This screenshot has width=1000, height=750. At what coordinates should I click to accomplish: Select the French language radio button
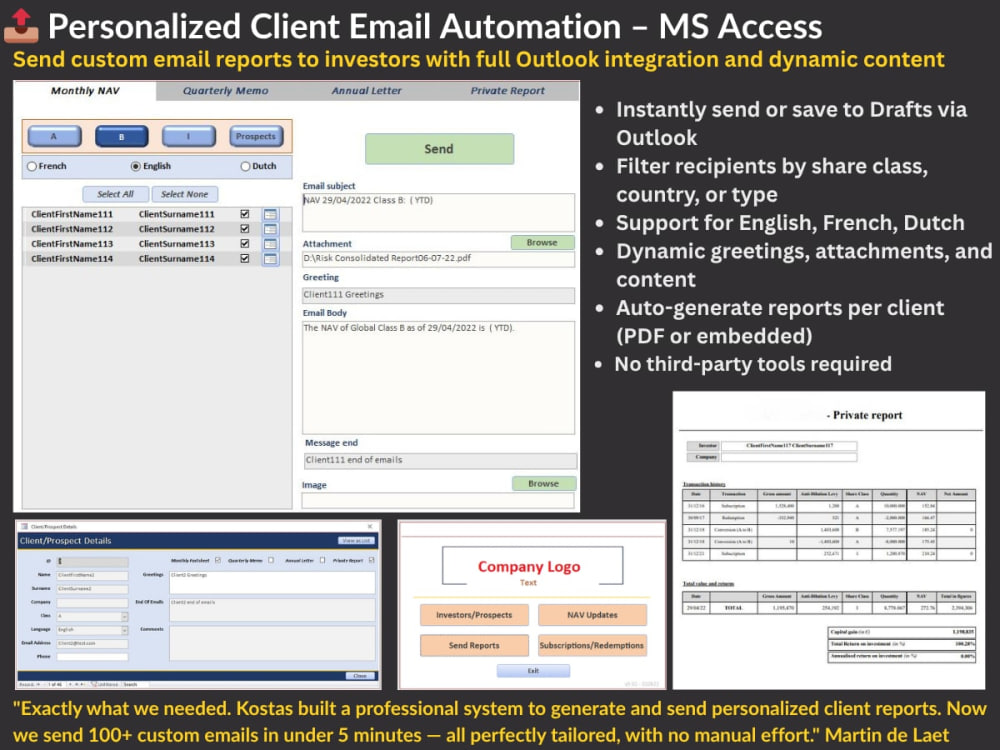pos(32,166)
